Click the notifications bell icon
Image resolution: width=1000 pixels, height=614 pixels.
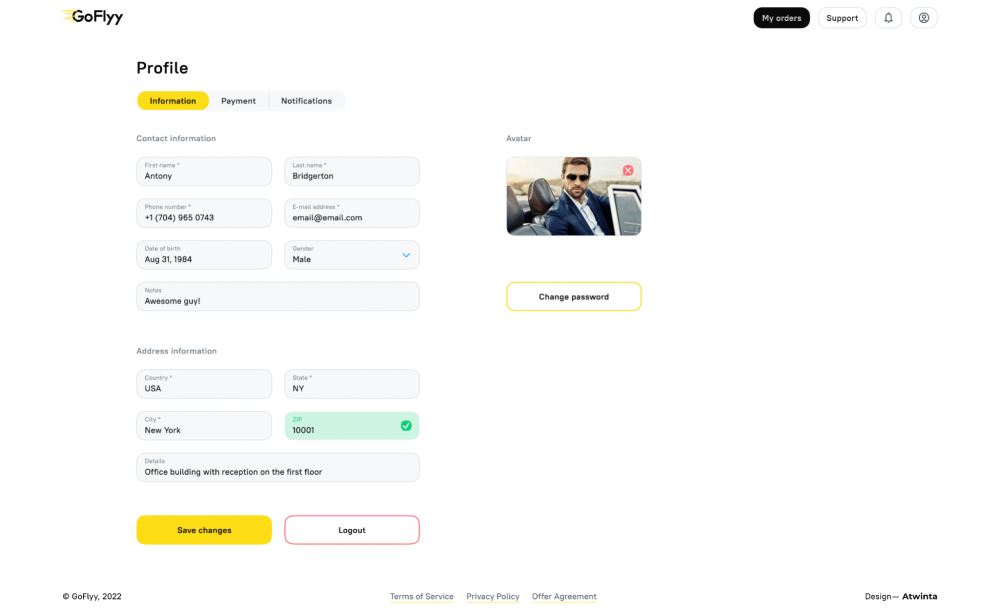(x=888, y=18)
